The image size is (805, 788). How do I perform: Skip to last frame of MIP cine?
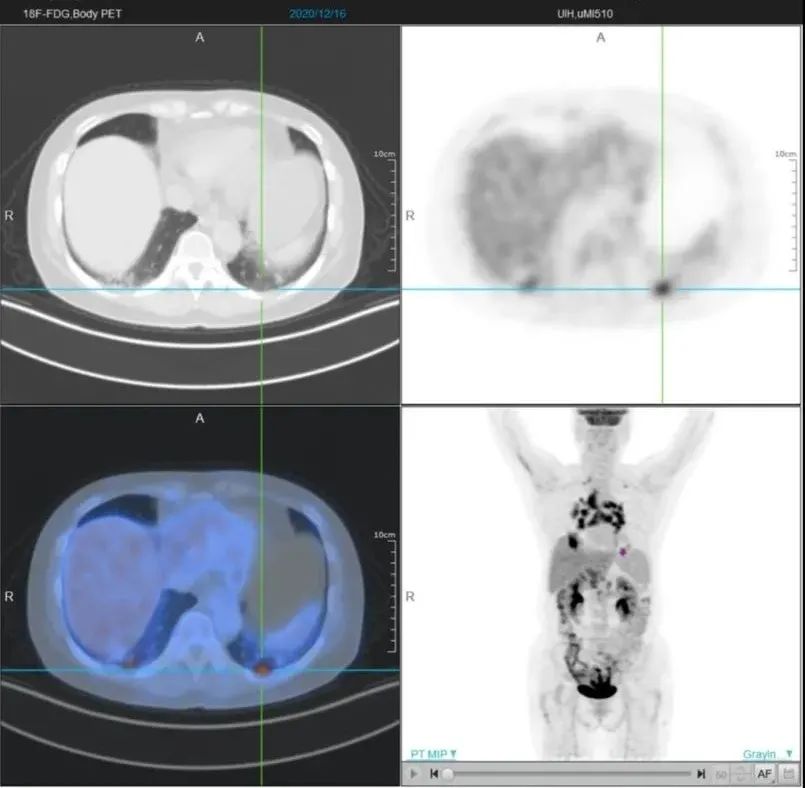click(x=701, y=773)
